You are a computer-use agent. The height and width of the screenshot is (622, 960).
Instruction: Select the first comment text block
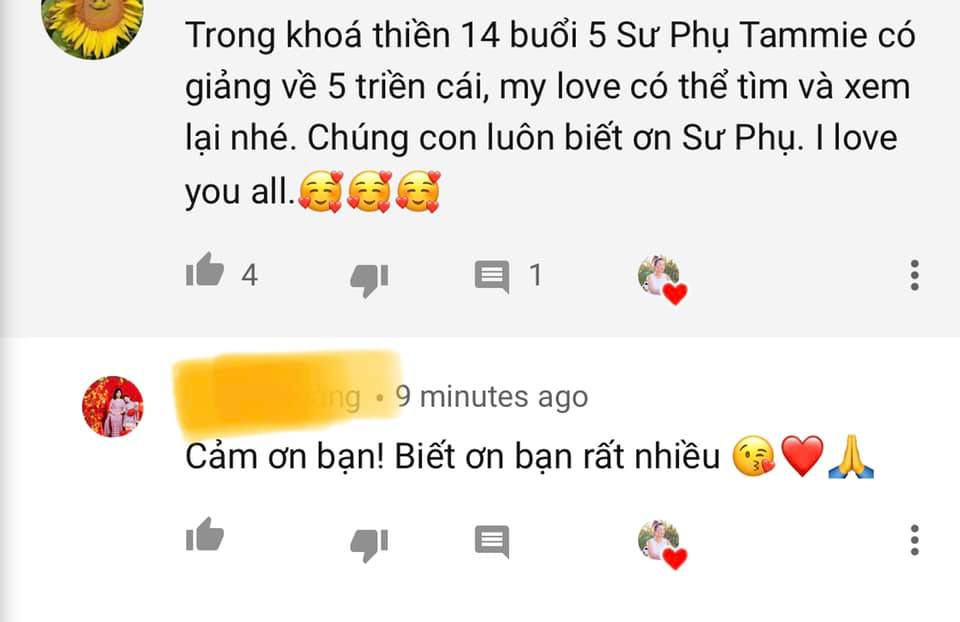point(550,115)
